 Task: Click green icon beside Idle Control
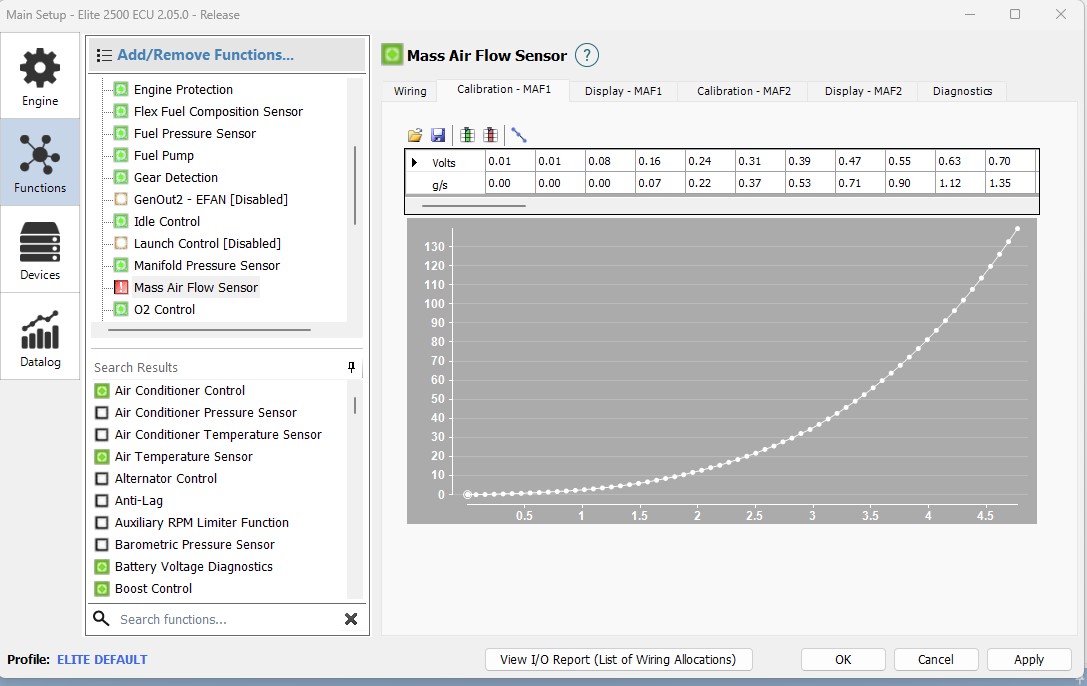[121, 221]
